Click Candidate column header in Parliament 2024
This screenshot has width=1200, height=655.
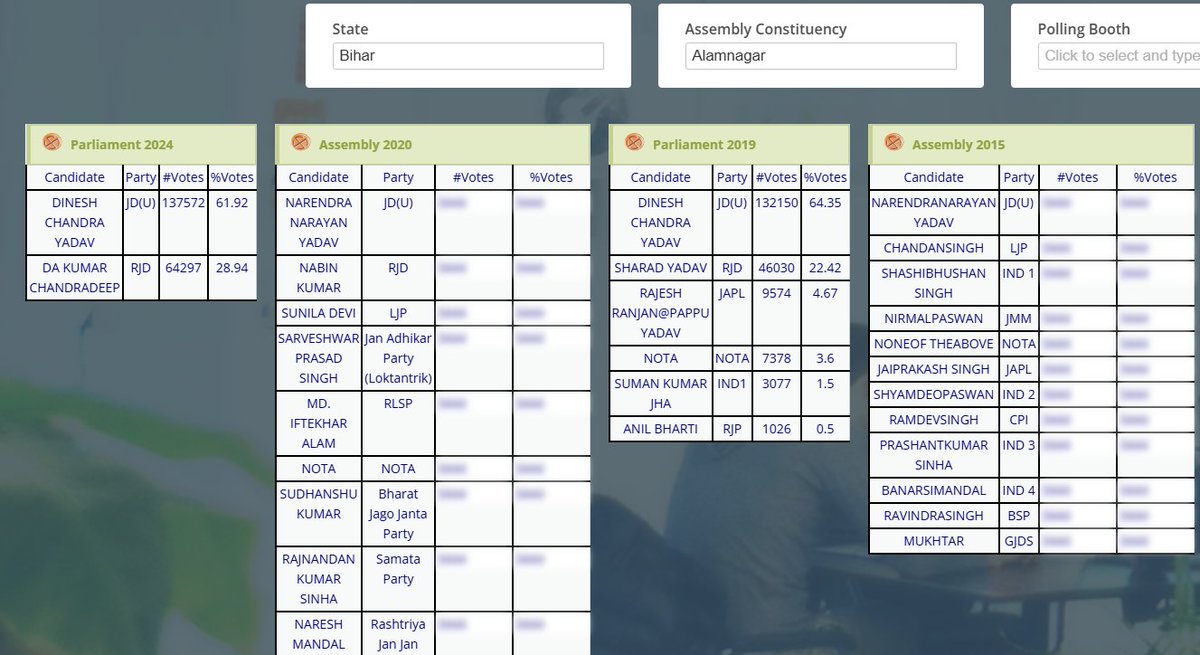pos(75,177)
